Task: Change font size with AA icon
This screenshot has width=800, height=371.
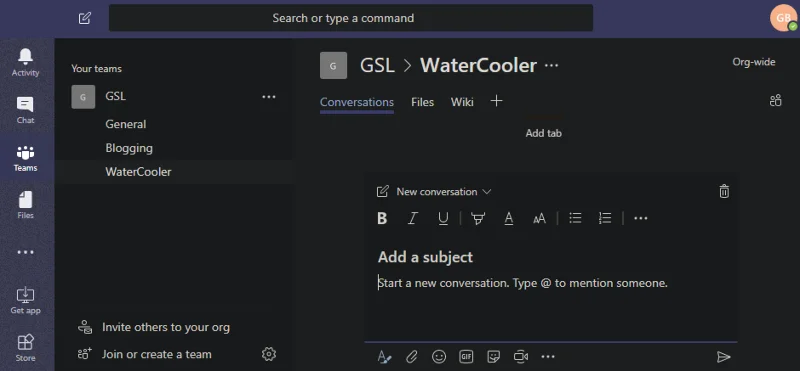Action: [539, 219]
